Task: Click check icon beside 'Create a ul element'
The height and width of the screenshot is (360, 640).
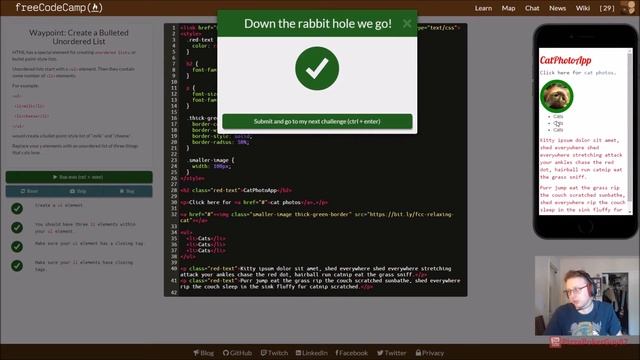Action: pos(17,209)
